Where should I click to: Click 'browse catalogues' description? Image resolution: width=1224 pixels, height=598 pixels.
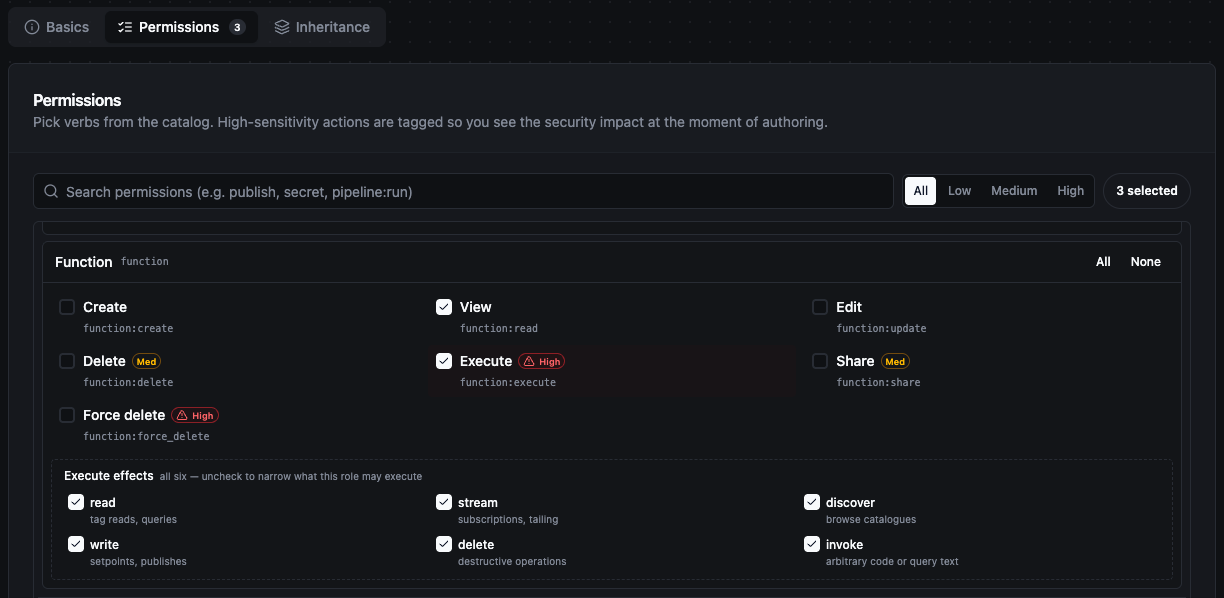[x=871, y=519]
